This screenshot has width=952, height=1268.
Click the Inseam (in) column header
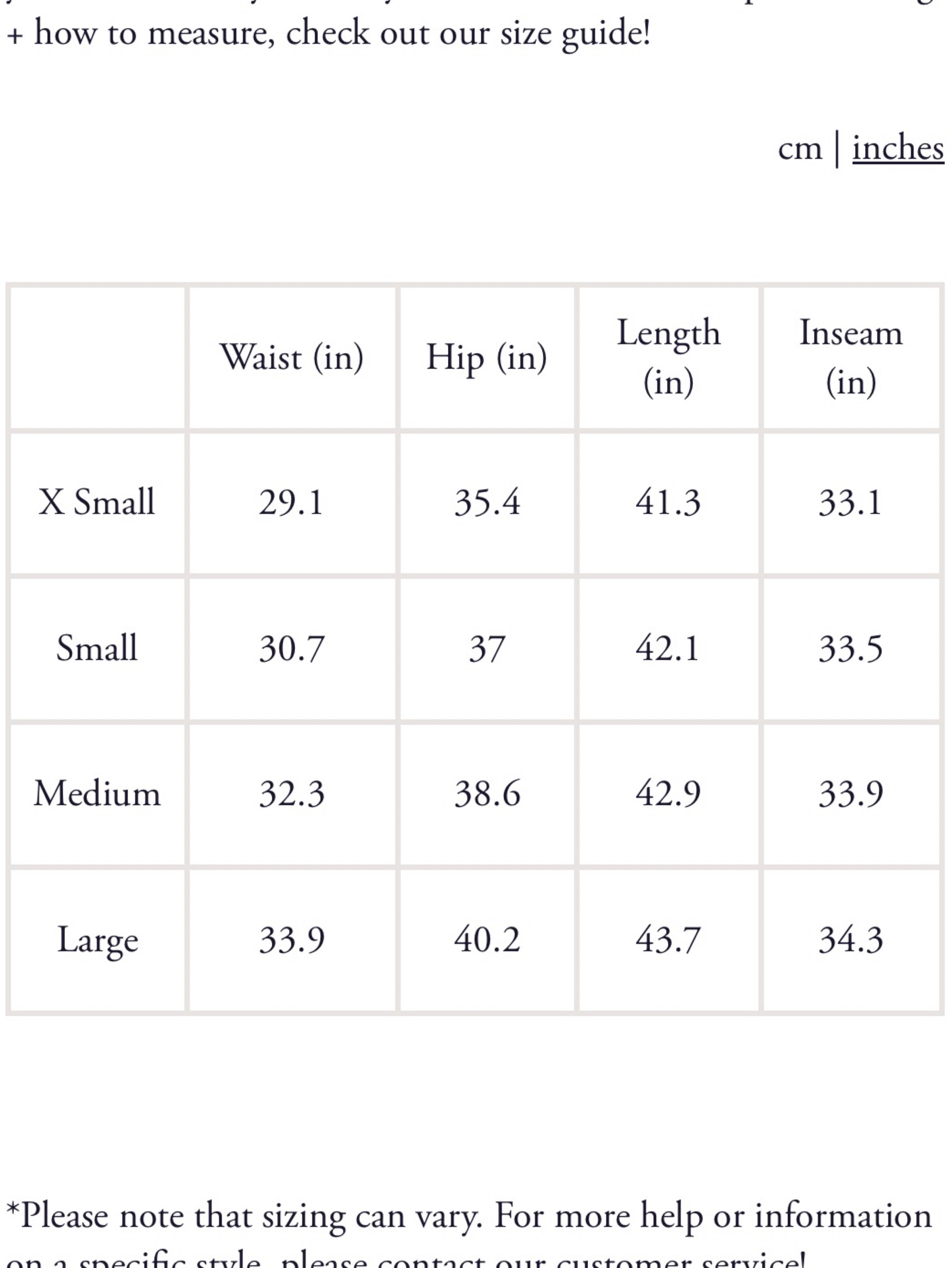(851, 358)
